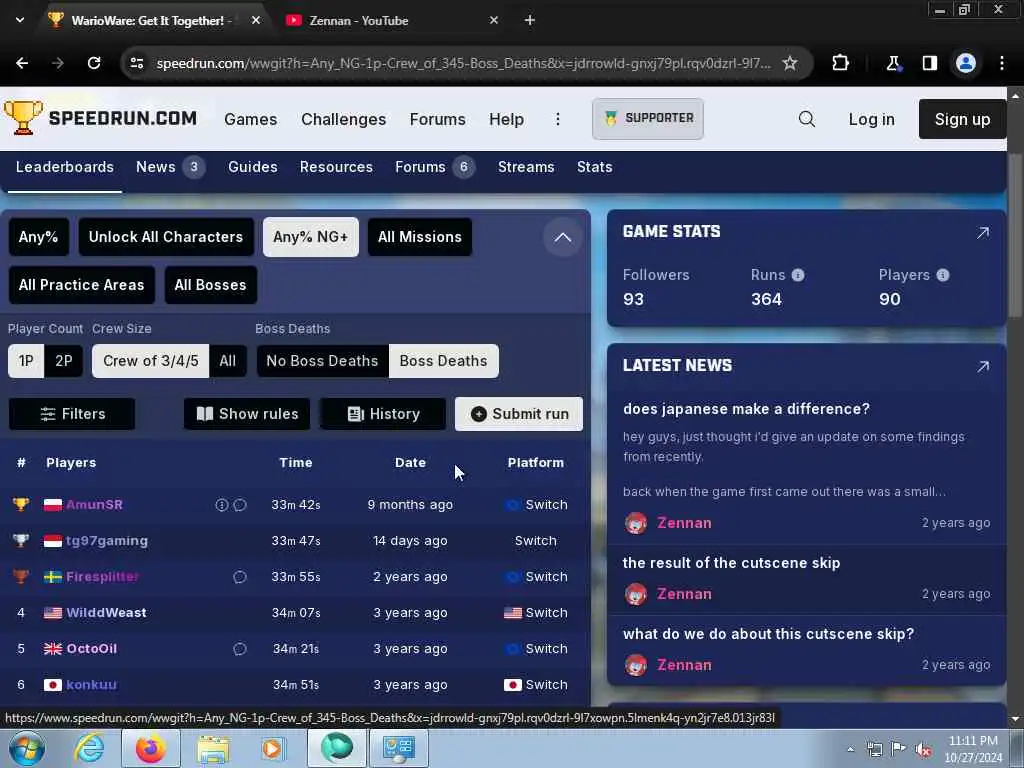Open the browser extensions puzzle icon
Viewport: 1024px width, 768px height.
pos(840,63)
